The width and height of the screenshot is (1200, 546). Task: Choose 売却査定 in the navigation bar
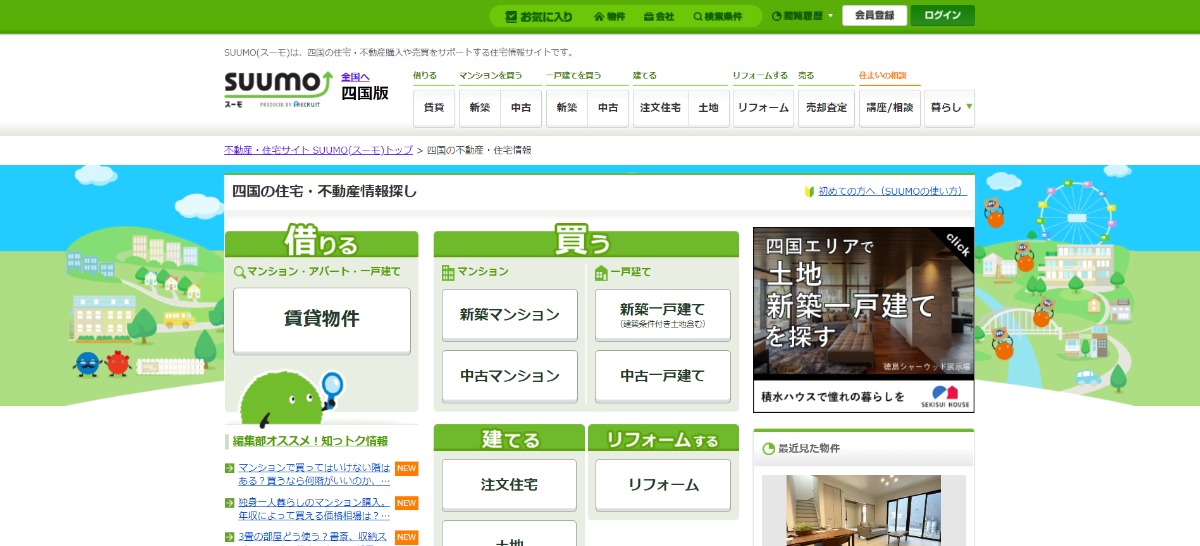click(x=825, y=108)
